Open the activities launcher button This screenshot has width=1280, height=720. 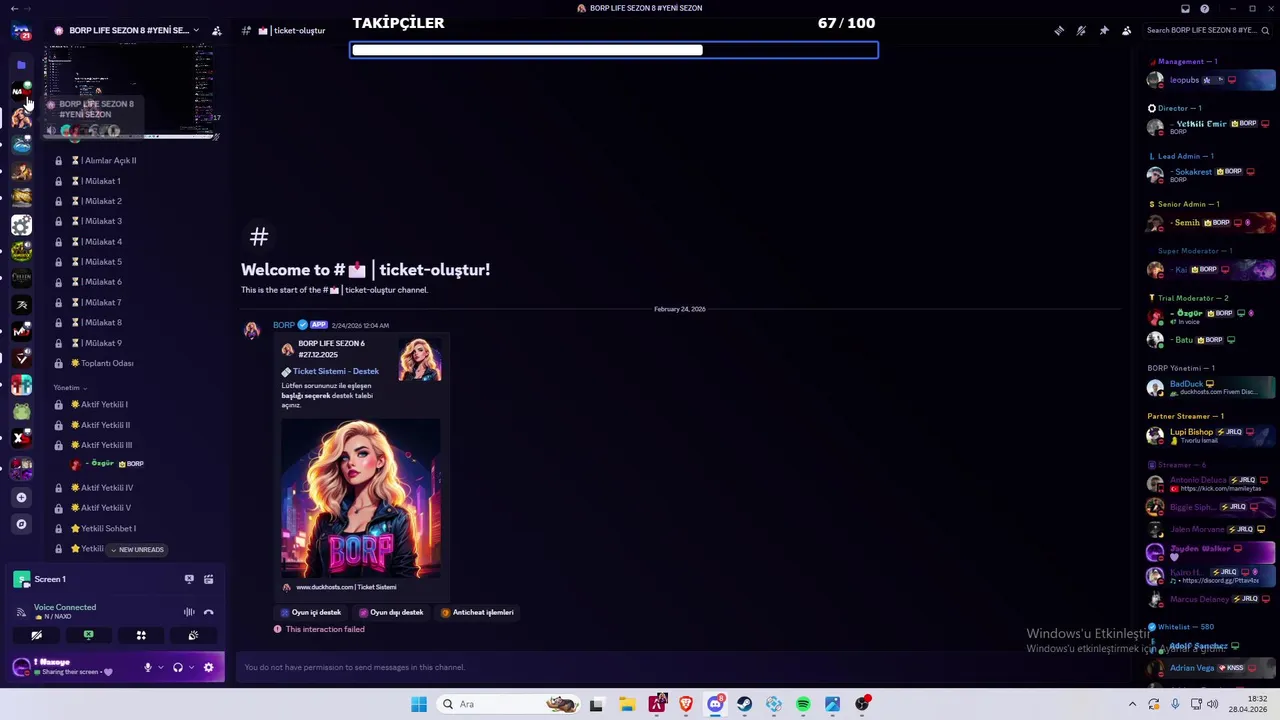[141, 635]
